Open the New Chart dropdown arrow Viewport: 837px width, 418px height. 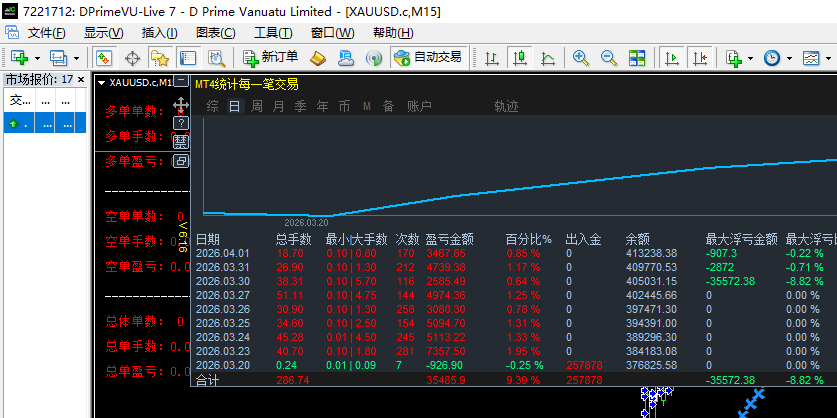(37, 58)
